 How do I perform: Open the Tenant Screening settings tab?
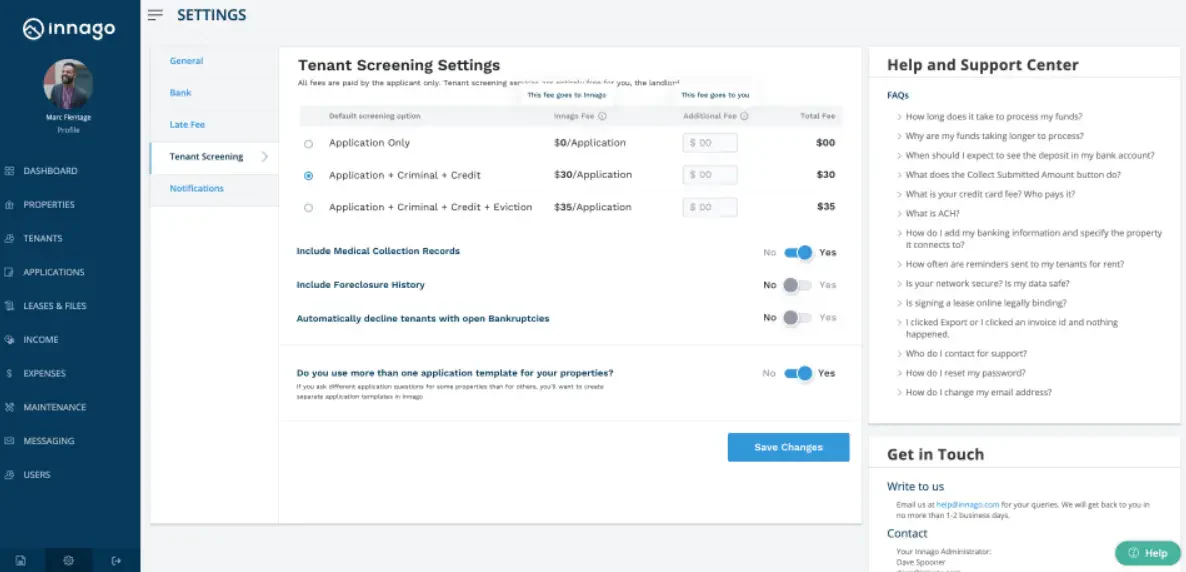[x=214, y=157]
